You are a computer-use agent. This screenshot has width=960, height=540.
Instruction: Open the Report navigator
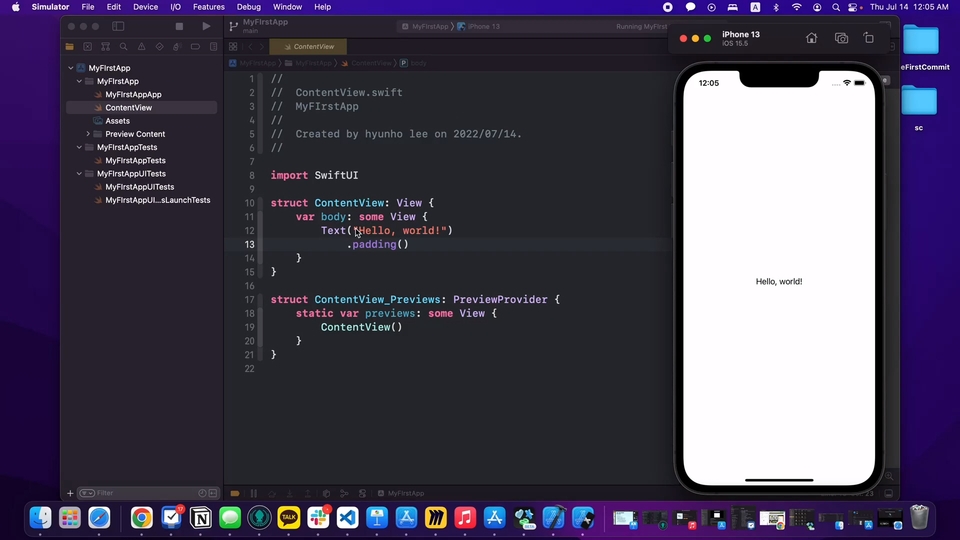(213, 47)
